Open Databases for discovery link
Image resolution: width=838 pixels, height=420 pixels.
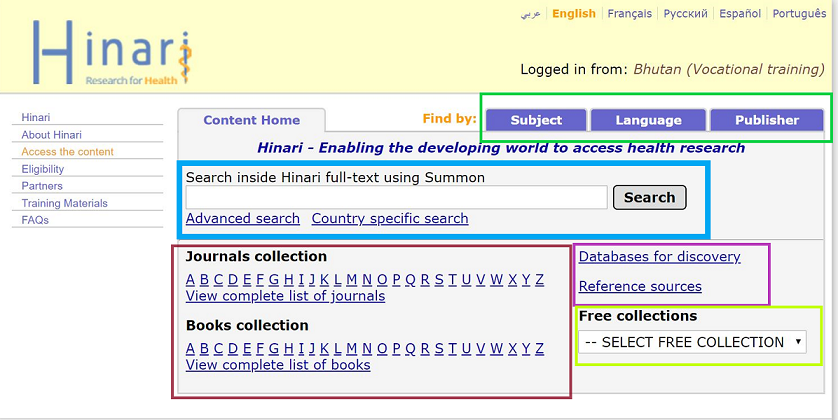coord(659,256)
